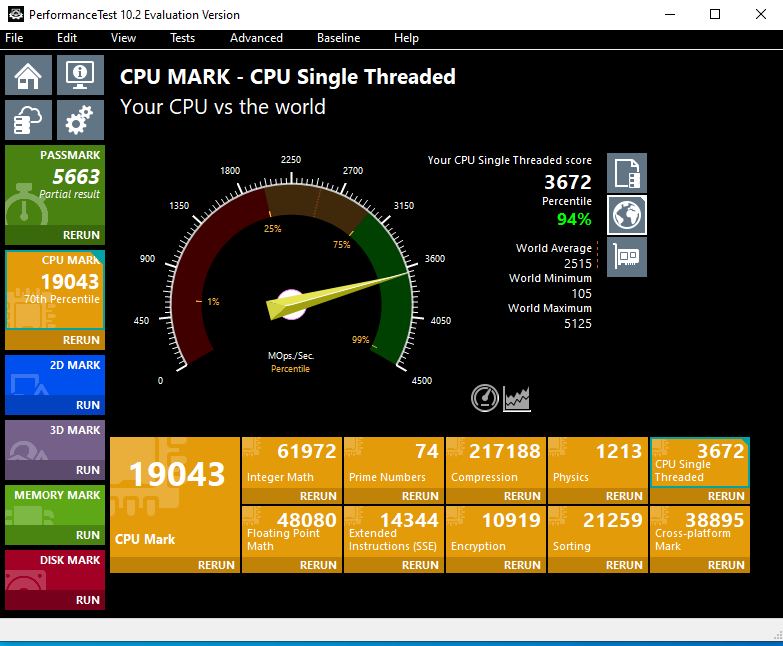Rerun the Prime Numbers test
This screenshot has height=646, width=783.
coord(393,496)
